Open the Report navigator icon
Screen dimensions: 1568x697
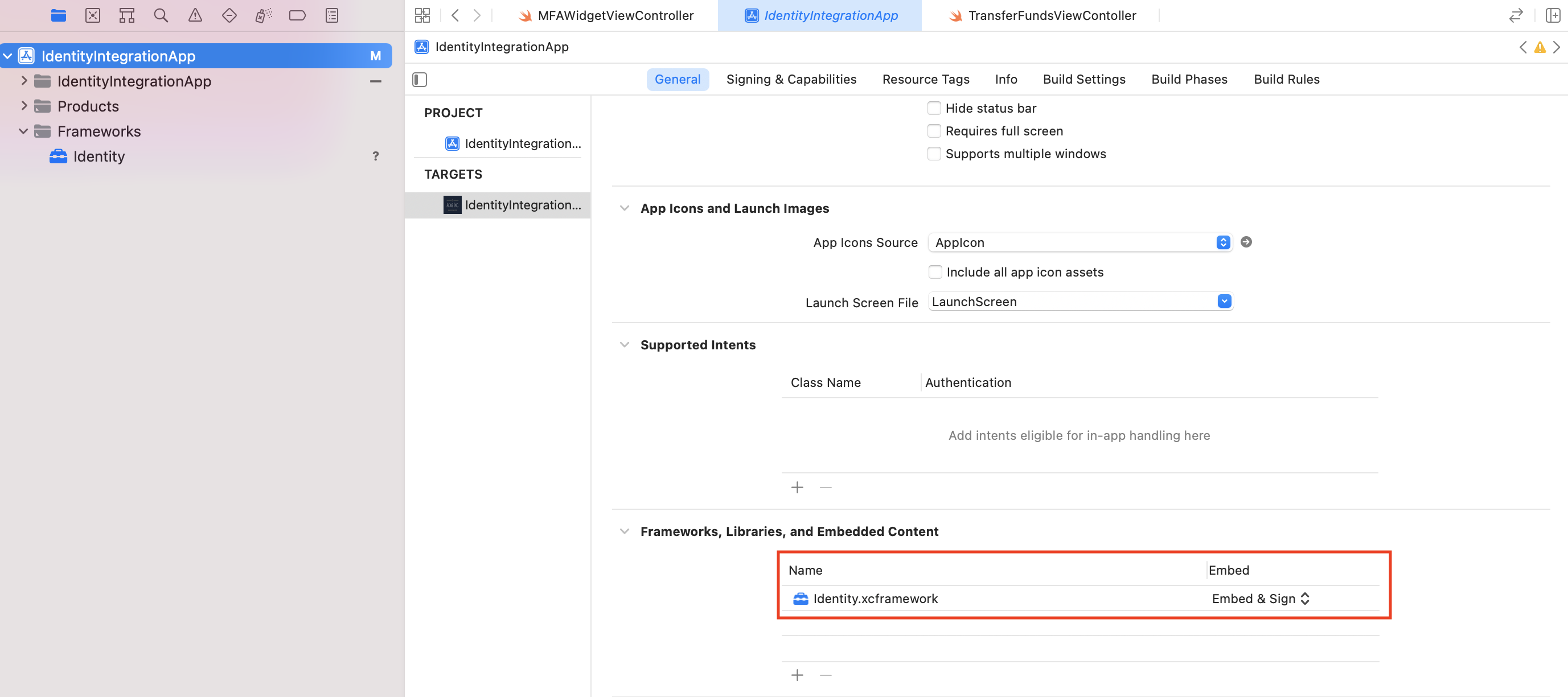coord(332,15)
